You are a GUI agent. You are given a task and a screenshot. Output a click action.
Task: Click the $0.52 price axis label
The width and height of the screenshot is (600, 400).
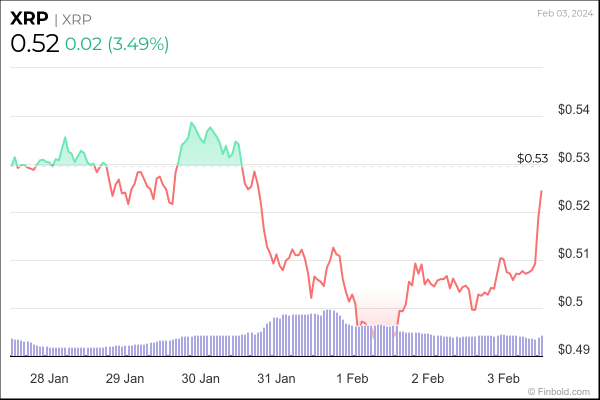(573, 205)
